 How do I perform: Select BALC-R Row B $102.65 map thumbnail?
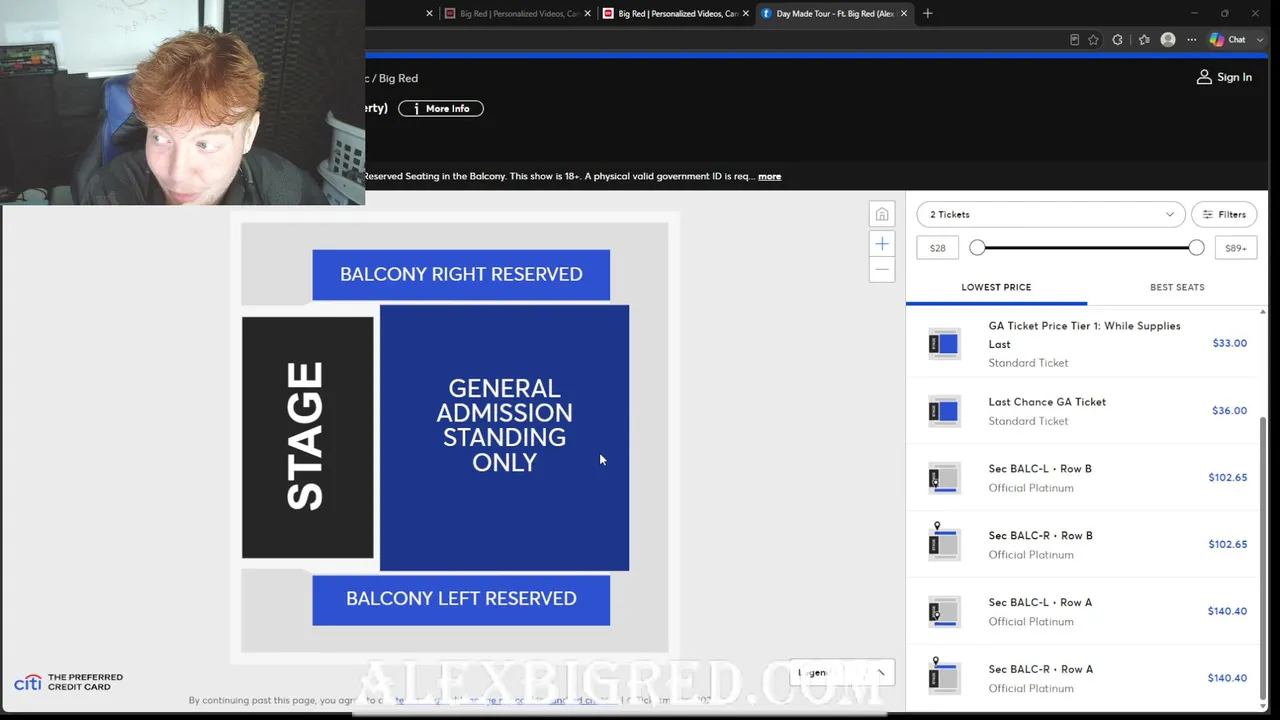tap(943, 545)
